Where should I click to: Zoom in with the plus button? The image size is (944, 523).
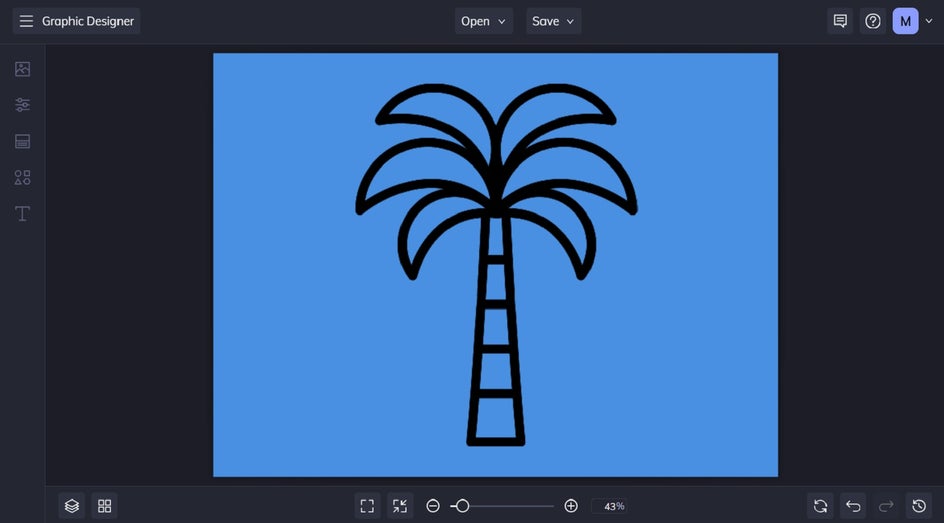click(x=571, y=506)
